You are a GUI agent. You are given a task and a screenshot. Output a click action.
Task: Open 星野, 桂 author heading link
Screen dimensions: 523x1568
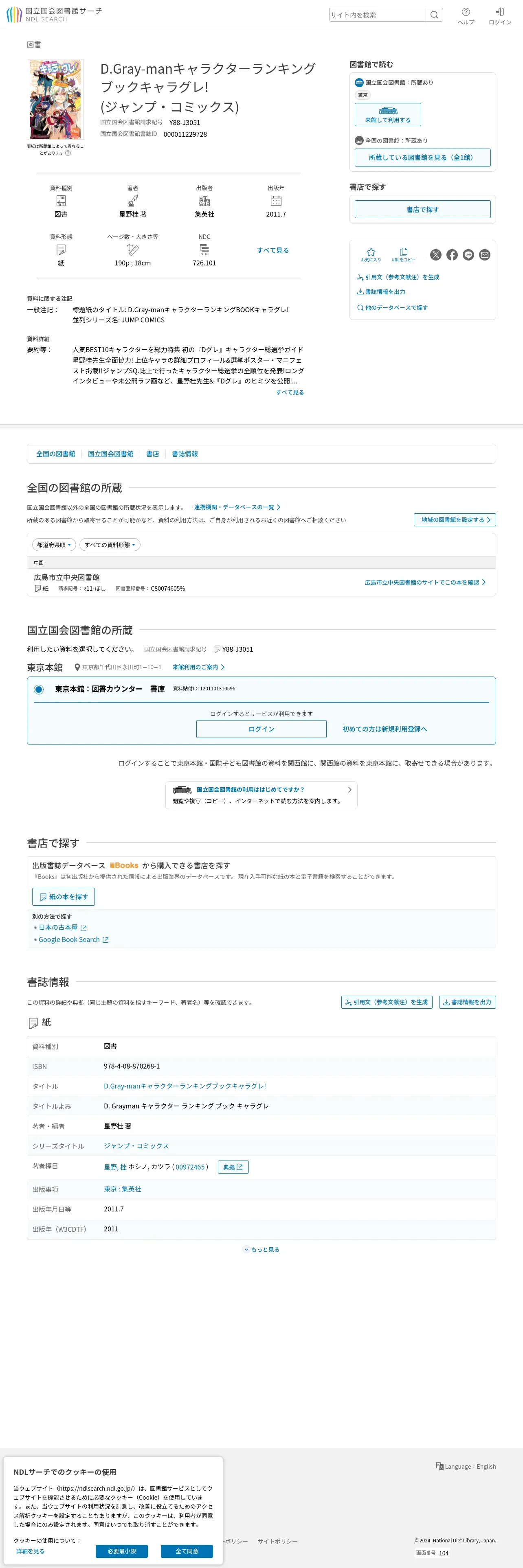(x=115, y=1167)
